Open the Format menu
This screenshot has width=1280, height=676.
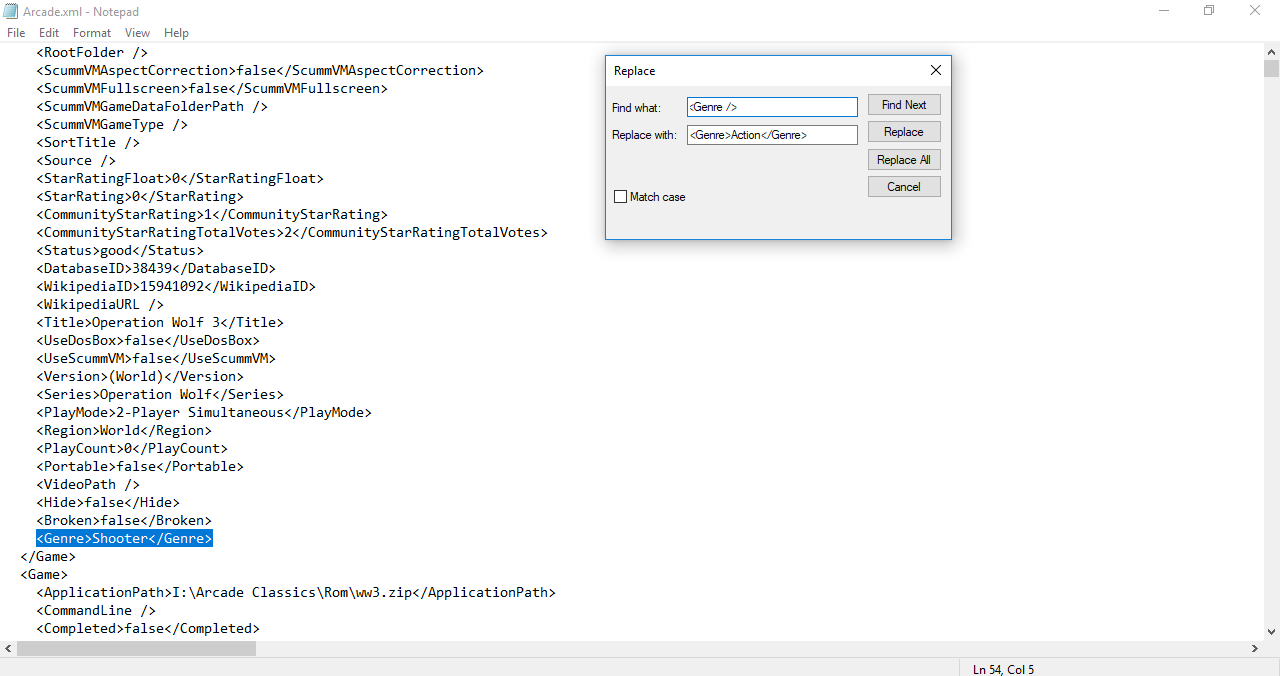92,33
